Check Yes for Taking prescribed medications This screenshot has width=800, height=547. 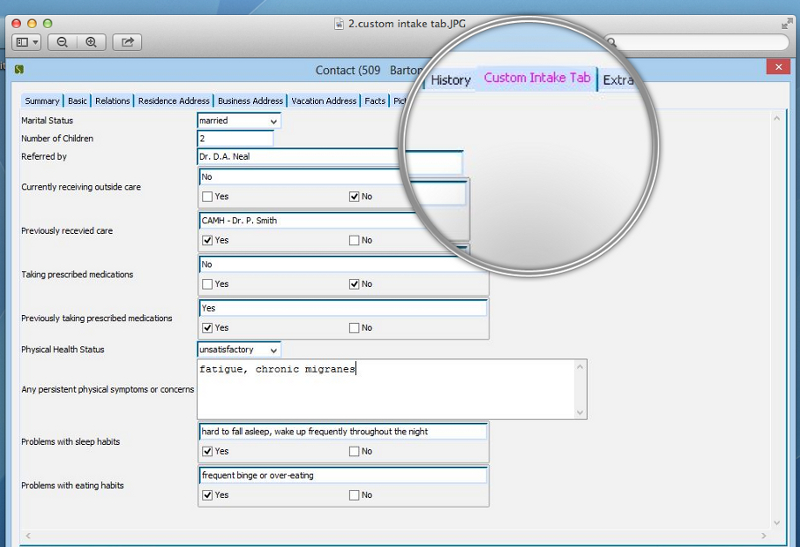pyautogui.click(x=207, y=284)
